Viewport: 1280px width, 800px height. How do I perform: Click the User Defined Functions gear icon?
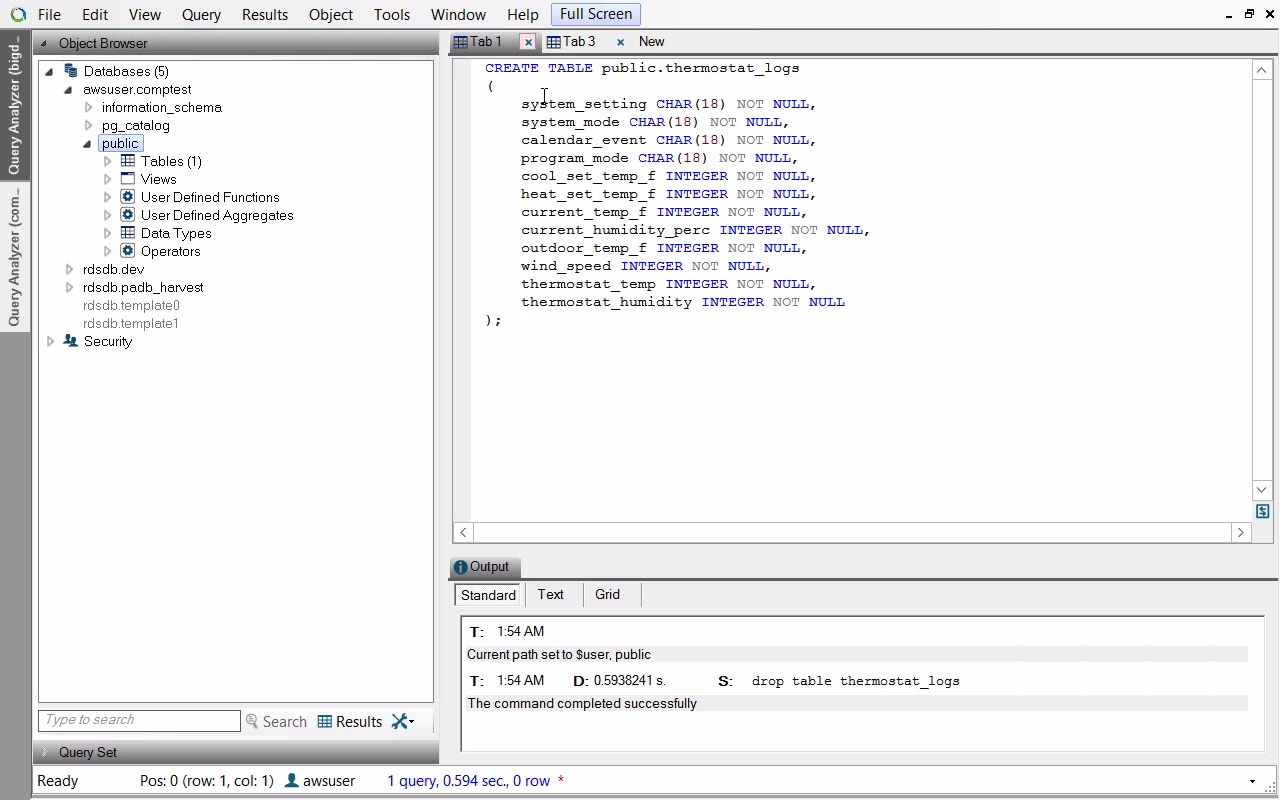128,197
